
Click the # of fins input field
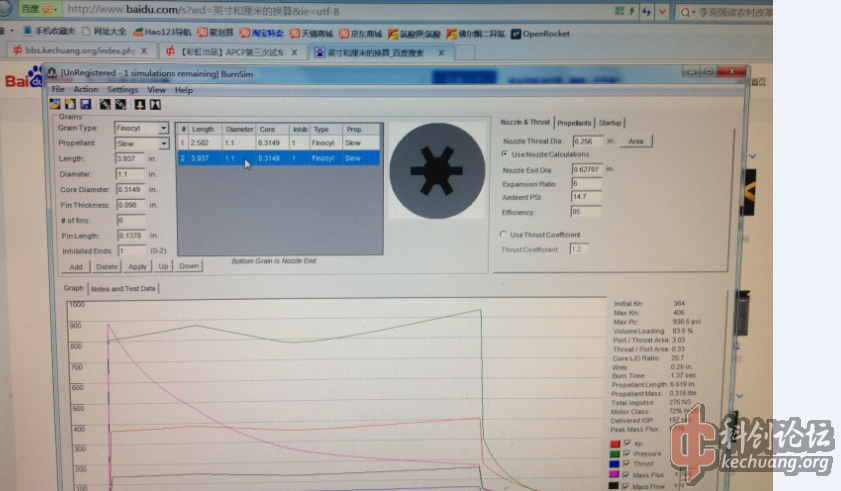coord(131,221)
